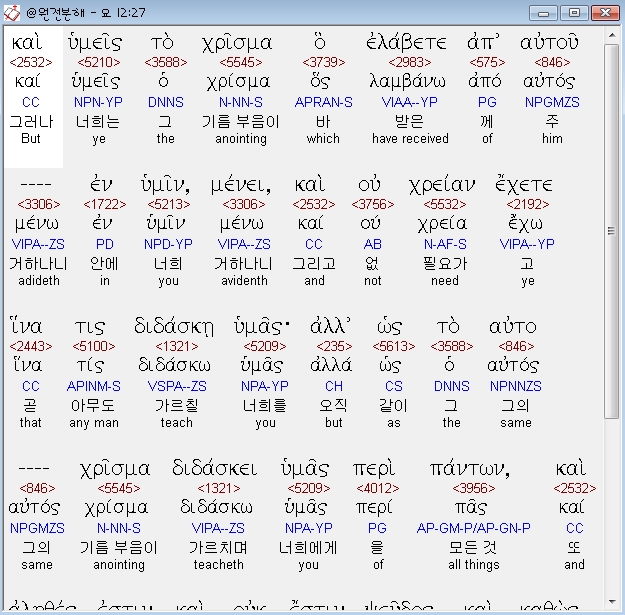Click the English gloss 'which'
Screen dimensions: 625x615
(x=323, y=139)
